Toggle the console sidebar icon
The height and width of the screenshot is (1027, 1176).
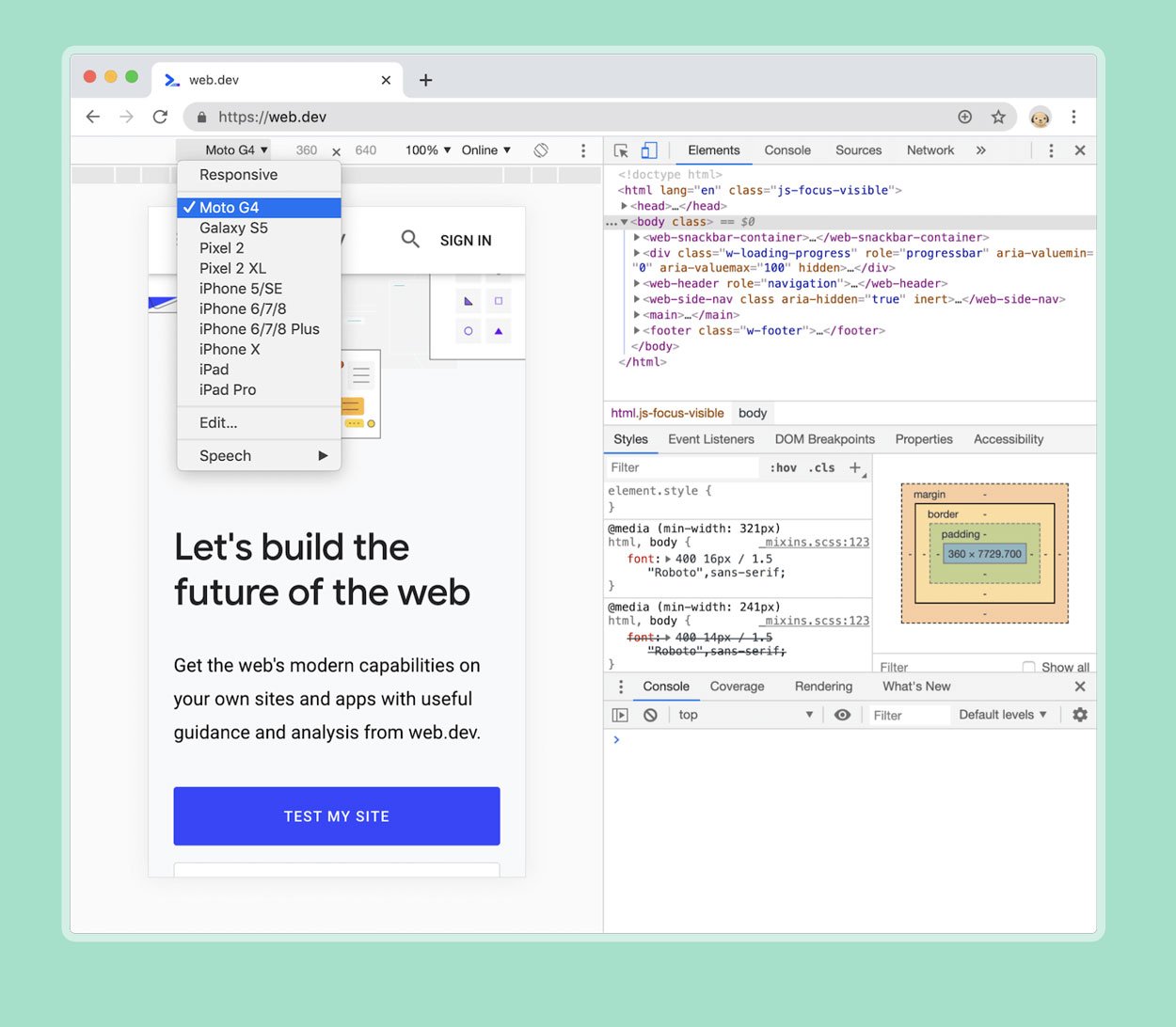pos(620,715)
